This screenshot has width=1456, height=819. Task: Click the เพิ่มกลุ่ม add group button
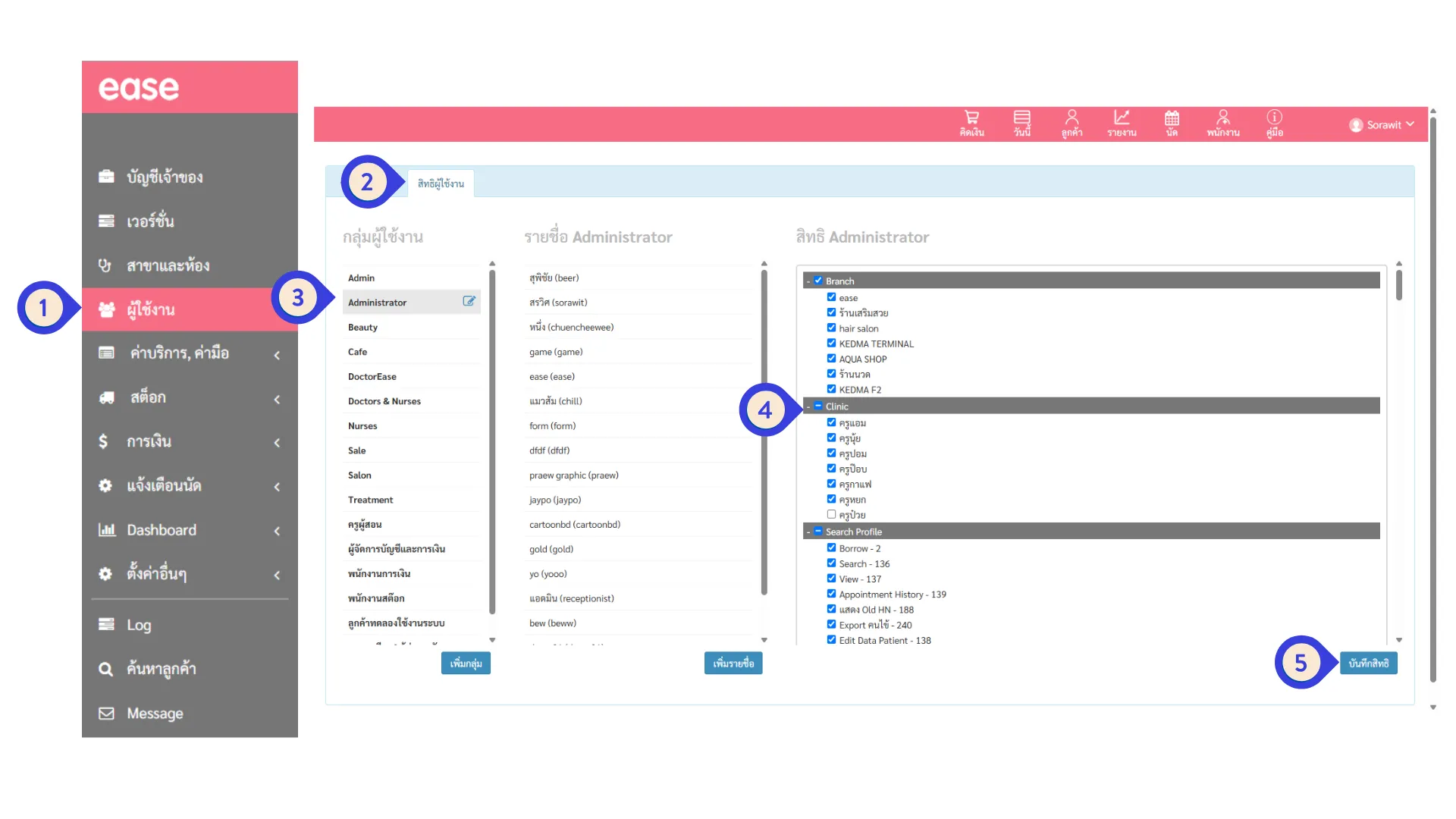466,663
